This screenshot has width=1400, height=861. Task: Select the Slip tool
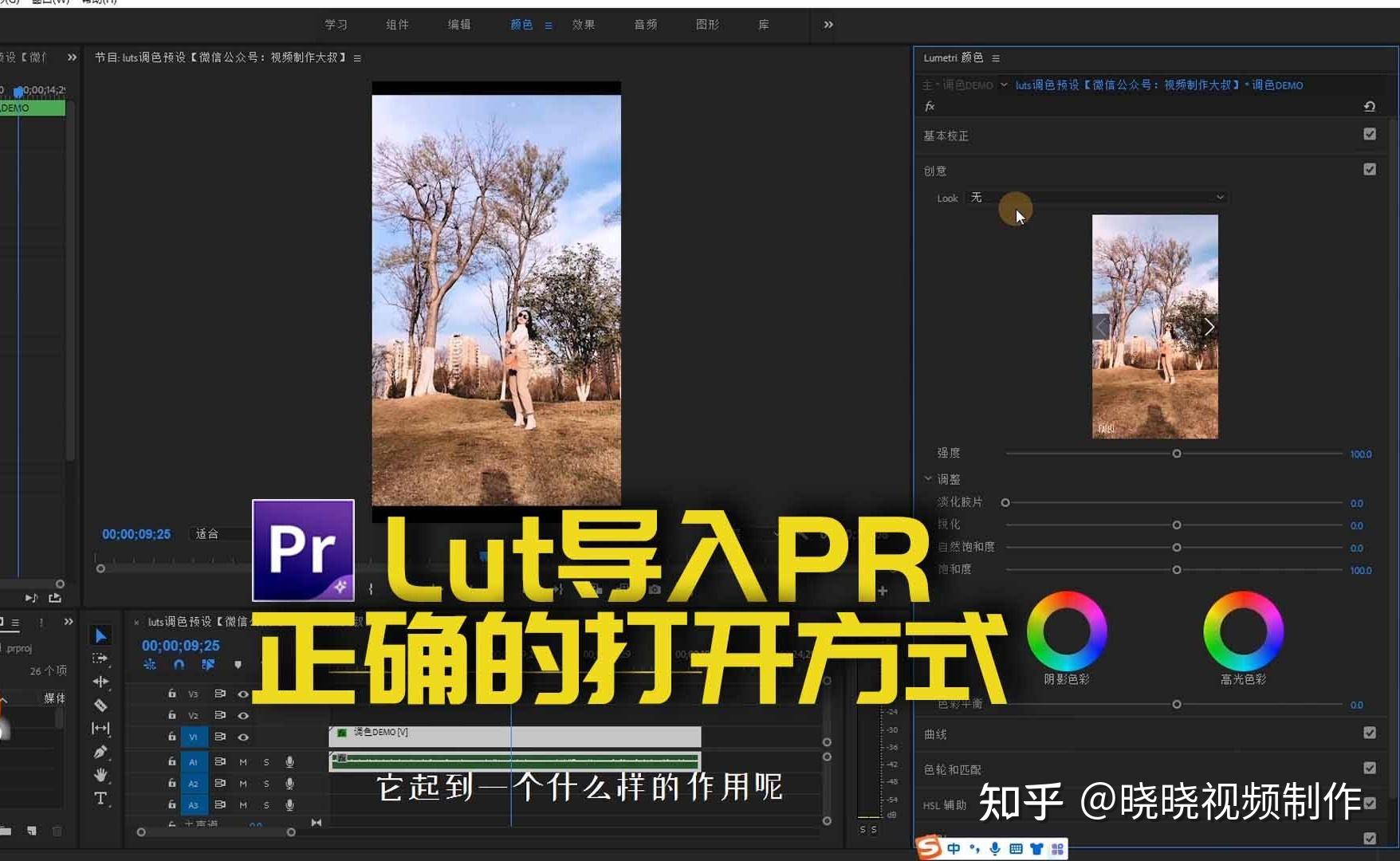[x=100, y=728]
